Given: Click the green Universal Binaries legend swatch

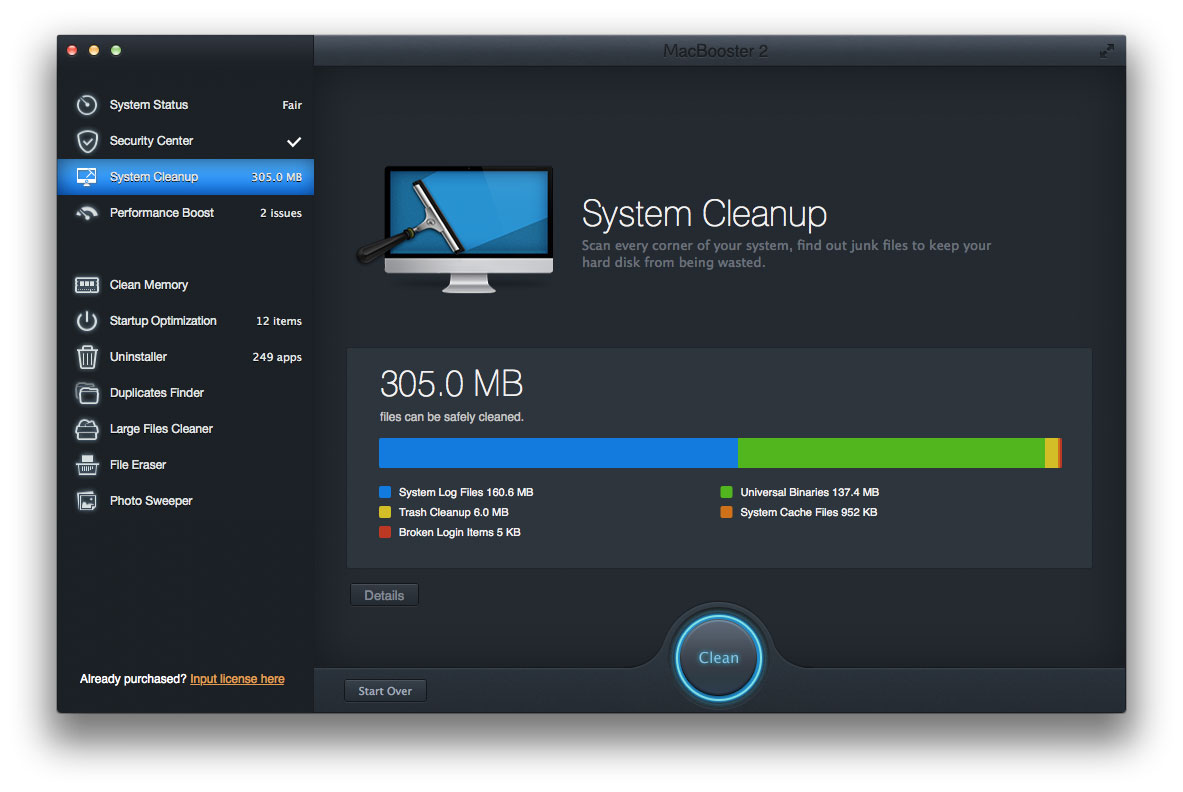Looking at the screenshot, I should [727, 493].
